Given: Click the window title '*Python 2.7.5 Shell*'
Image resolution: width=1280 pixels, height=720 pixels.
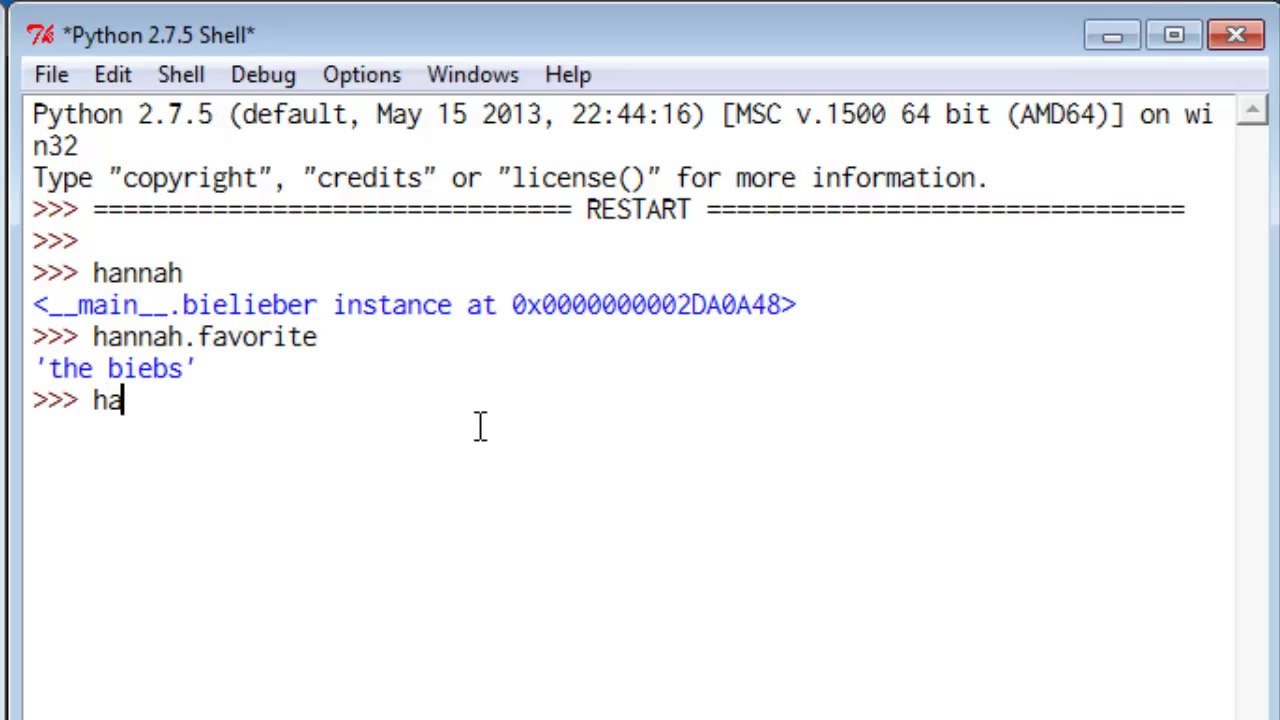Looking at the screenshot, I should [159, 36].
